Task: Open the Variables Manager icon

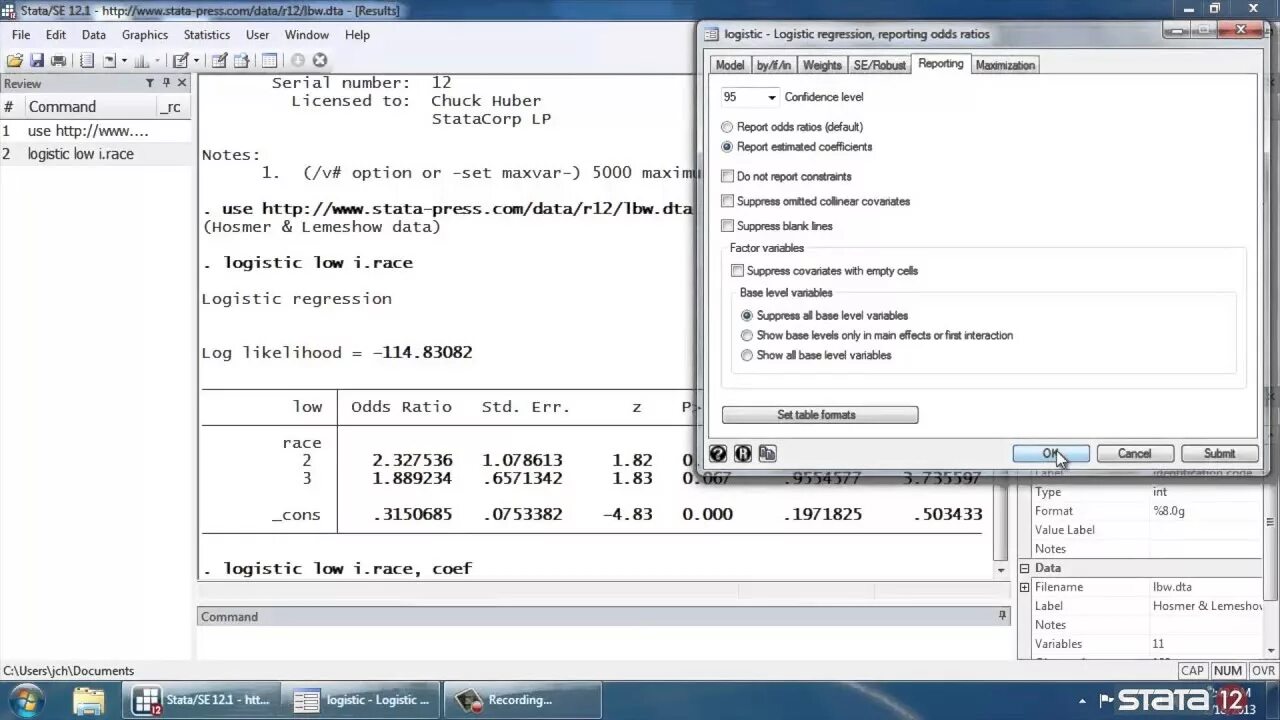Action: (x=270, y=60)
